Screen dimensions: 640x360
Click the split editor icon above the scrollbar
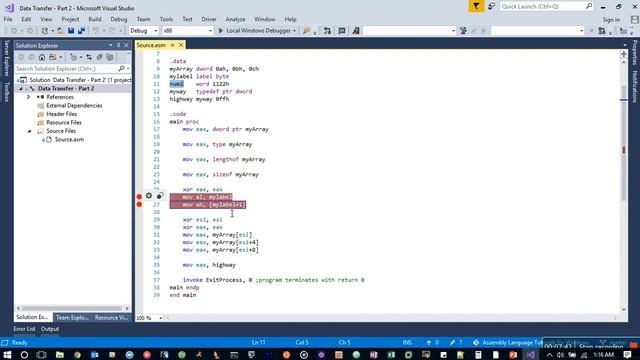[623, 54]
